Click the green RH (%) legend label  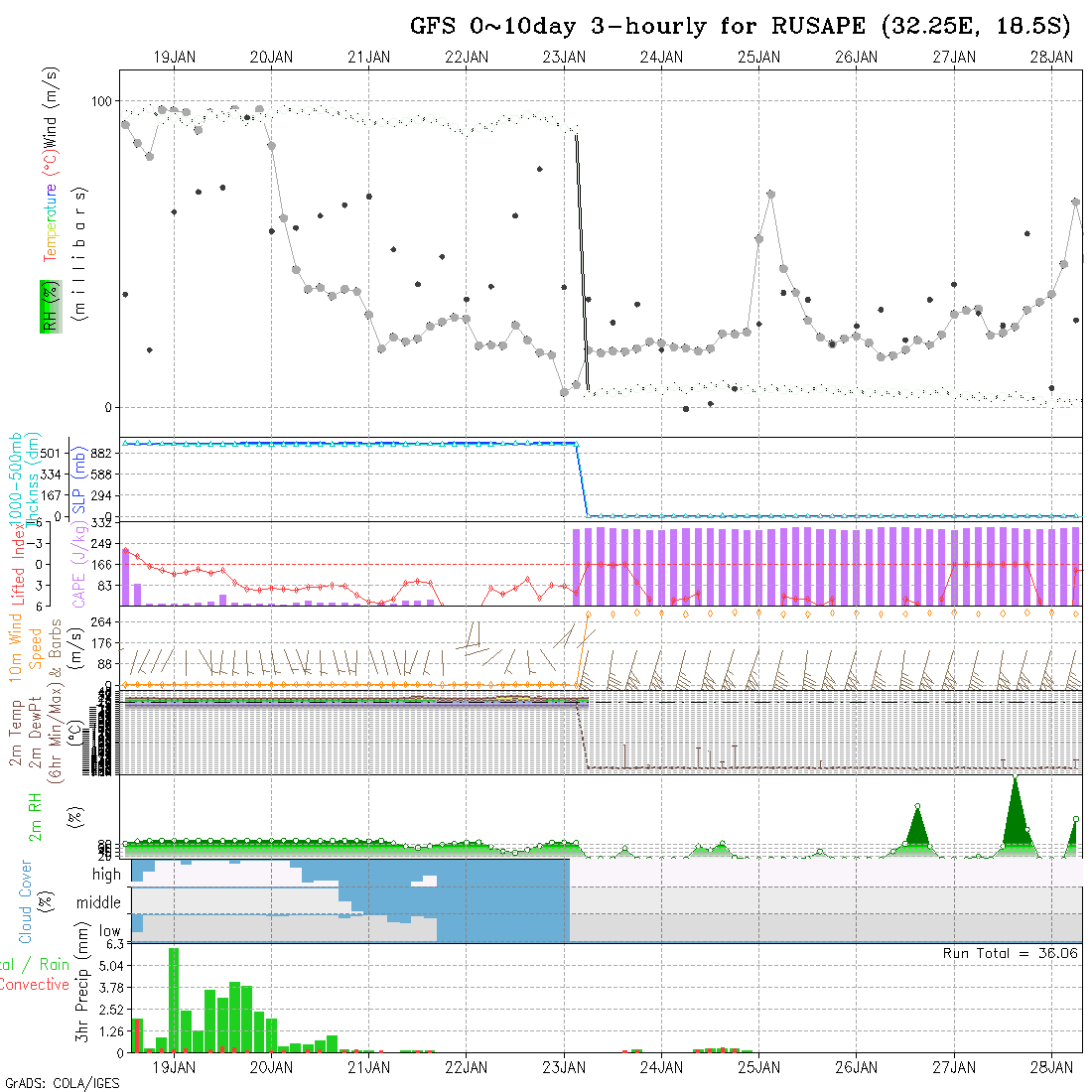(48, 306)
